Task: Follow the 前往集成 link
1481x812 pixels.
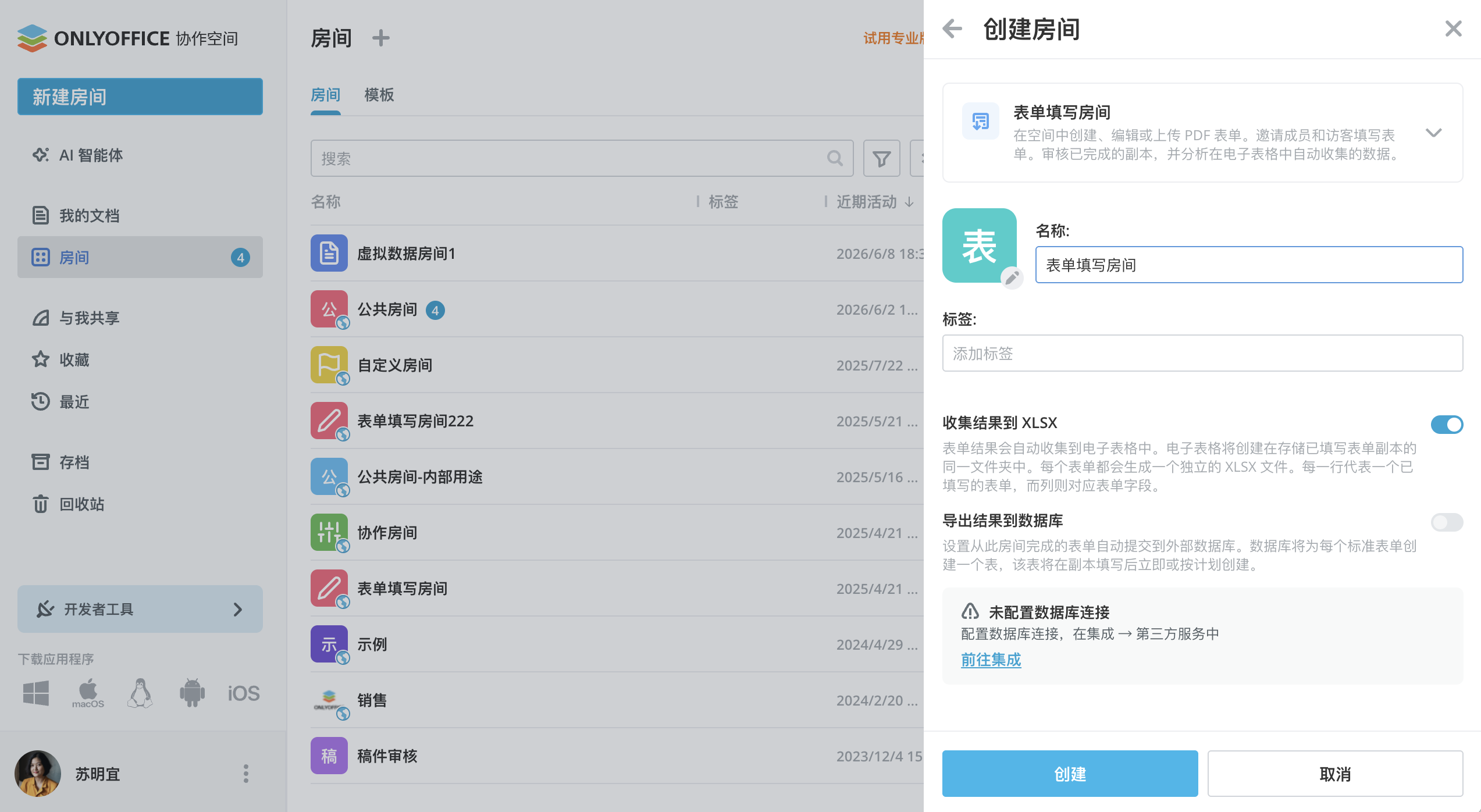Action: [991, 660]
